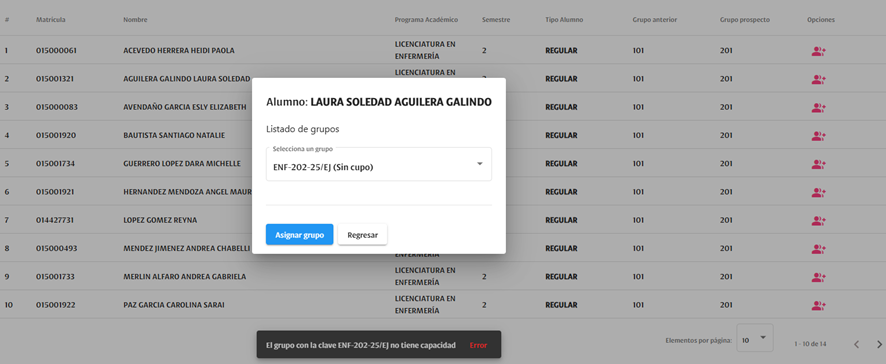Click assign-group icon for AGUILERA GALINDO LAURA SOLEDAD
The width and height of the screenshot is (886, 364).
pos(819,79)
